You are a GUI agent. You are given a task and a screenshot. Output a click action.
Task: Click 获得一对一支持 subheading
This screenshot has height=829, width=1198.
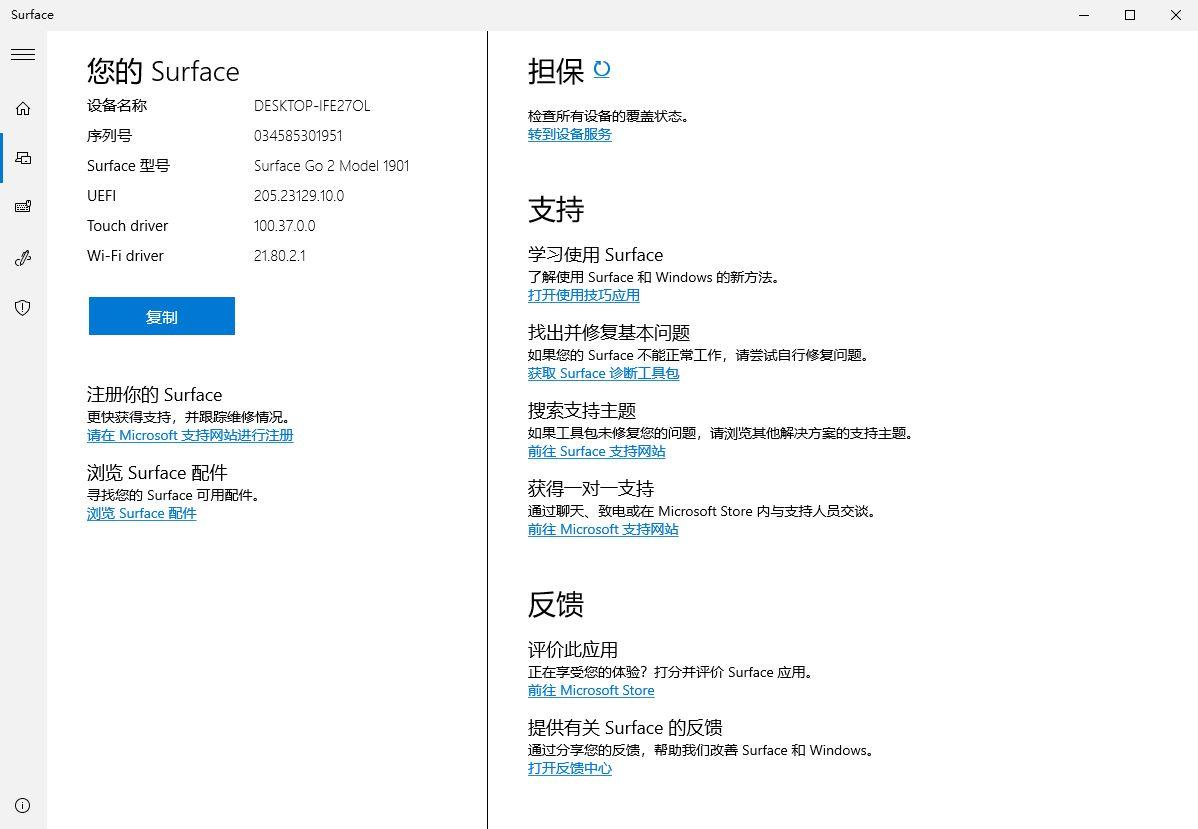click(x=591, y=489)
